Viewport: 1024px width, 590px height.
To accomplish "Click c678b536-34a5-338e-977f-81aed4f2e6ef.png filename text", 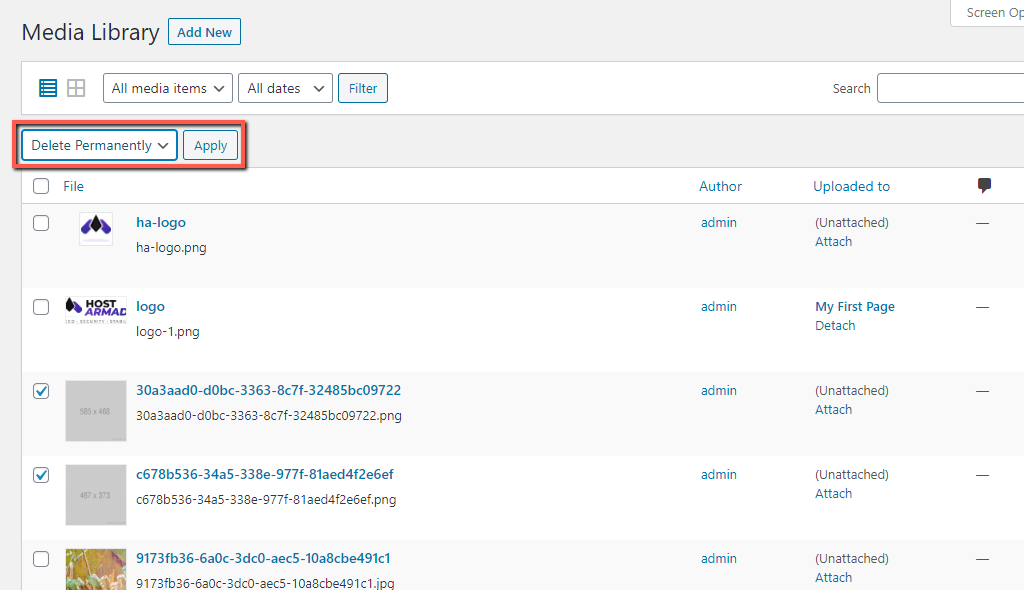I will [266, 500].
